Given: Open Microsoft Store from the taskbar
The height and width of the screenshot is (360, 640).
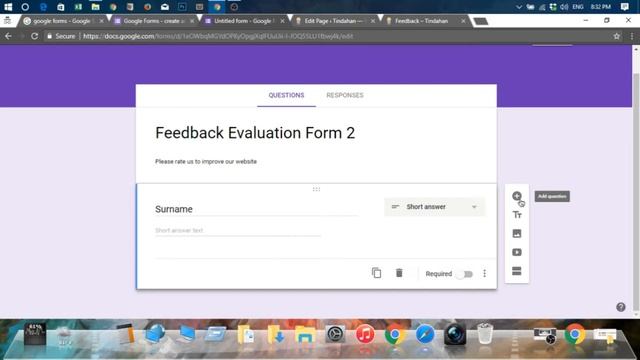Looking at the screenshot, I should [x=60, y=7].
